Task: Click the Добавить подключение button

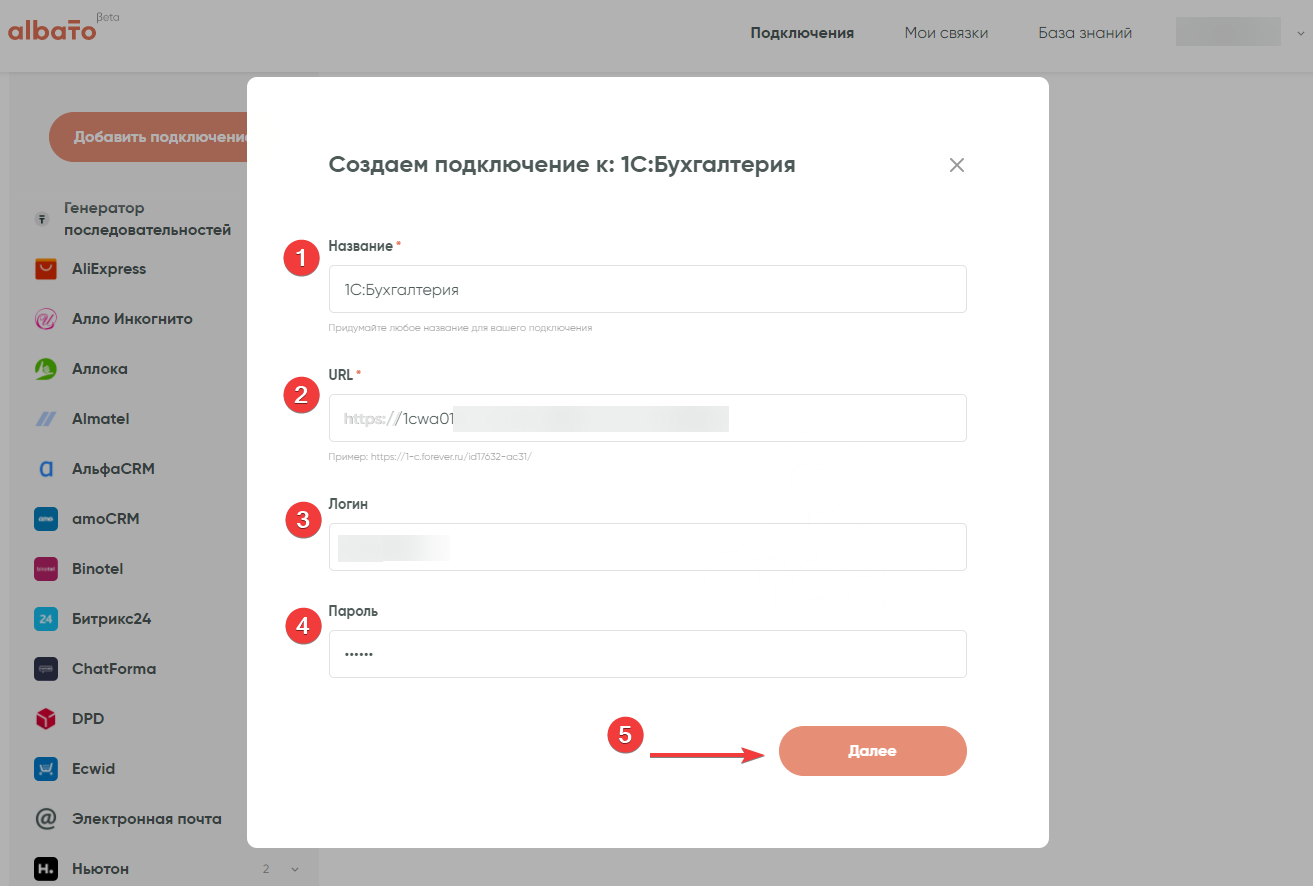Action: (x=150, y=137)
